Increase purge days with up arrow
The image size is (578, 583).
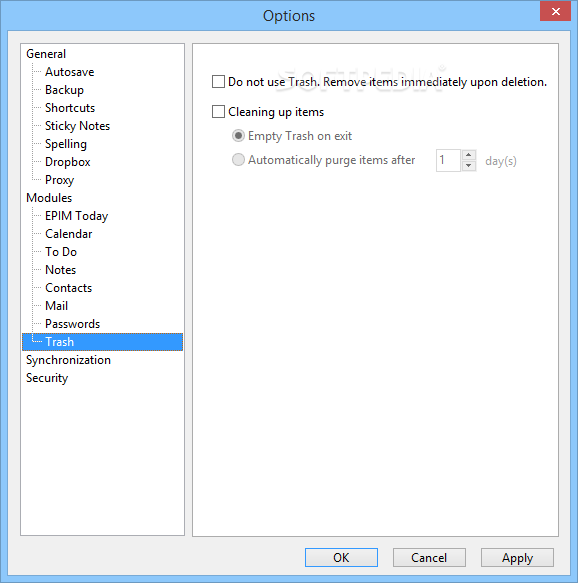469,155
